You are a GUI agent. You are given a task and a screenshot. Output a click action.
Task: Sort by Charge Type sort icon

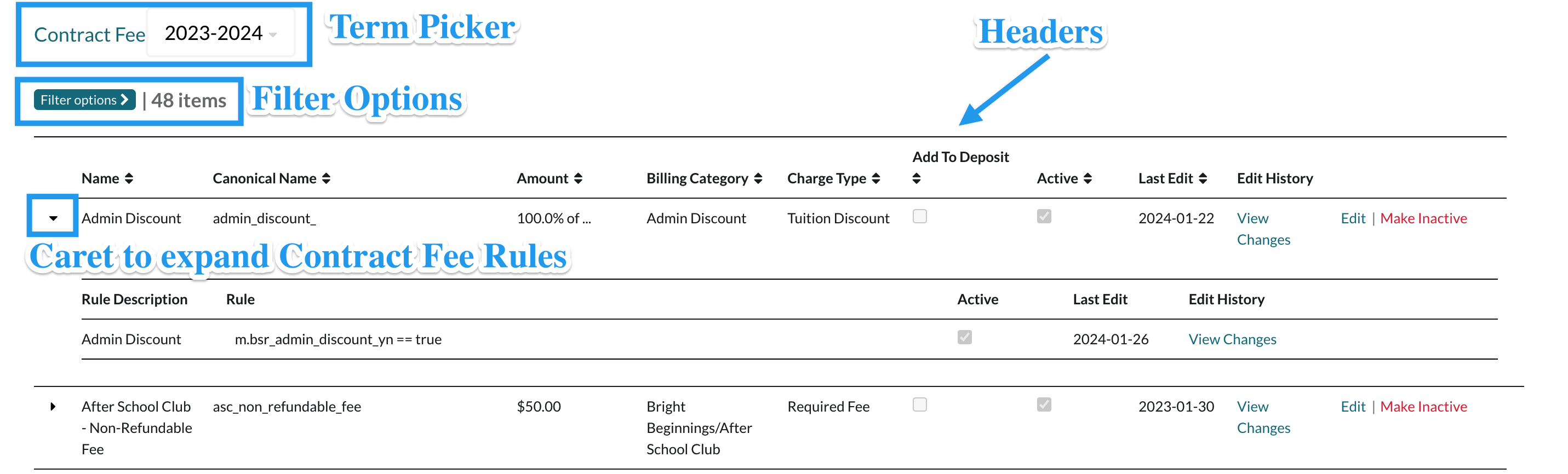[x=876, y=178]
